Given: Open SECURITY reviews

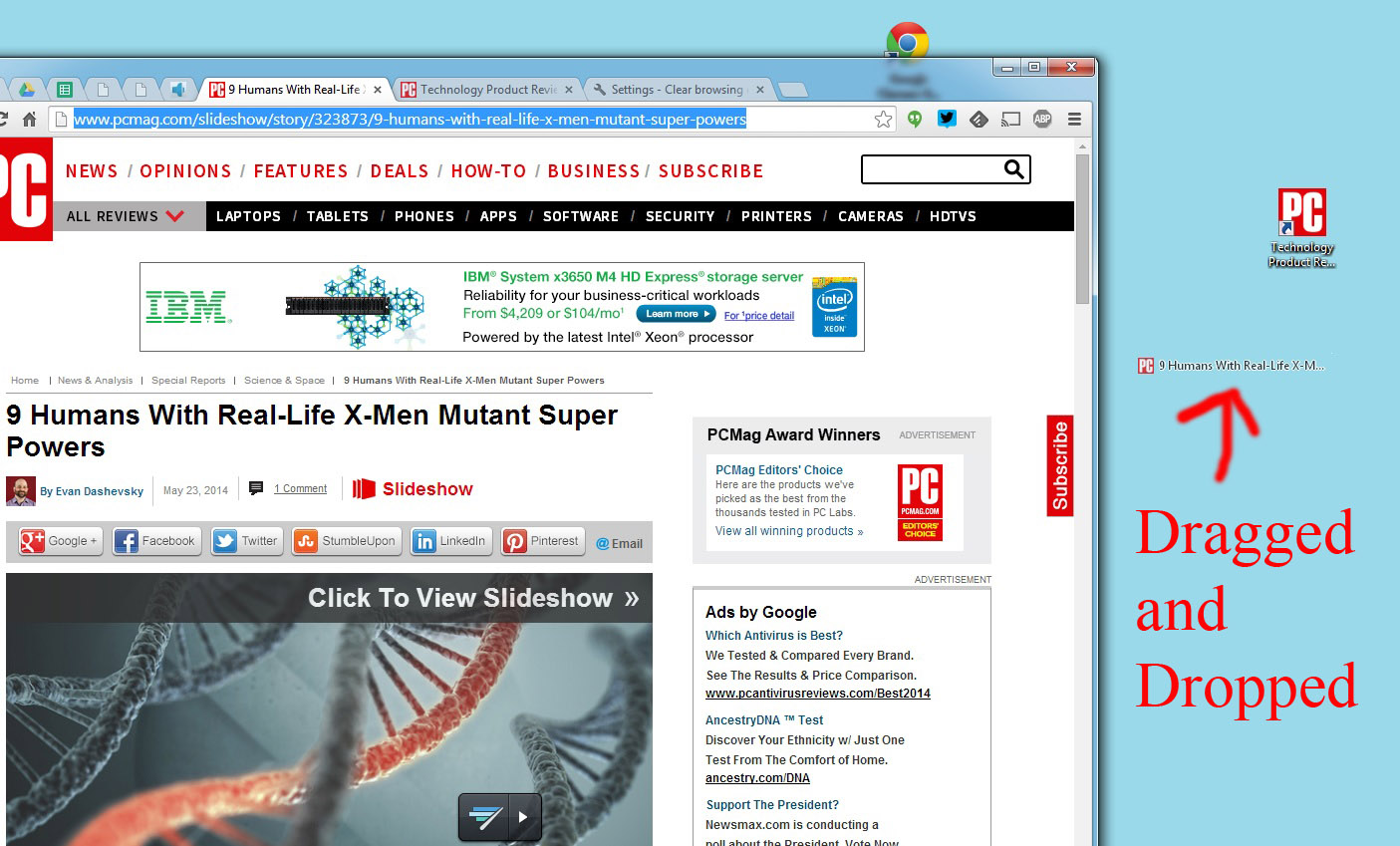Looking at the screenshot, I should point(681,216).
